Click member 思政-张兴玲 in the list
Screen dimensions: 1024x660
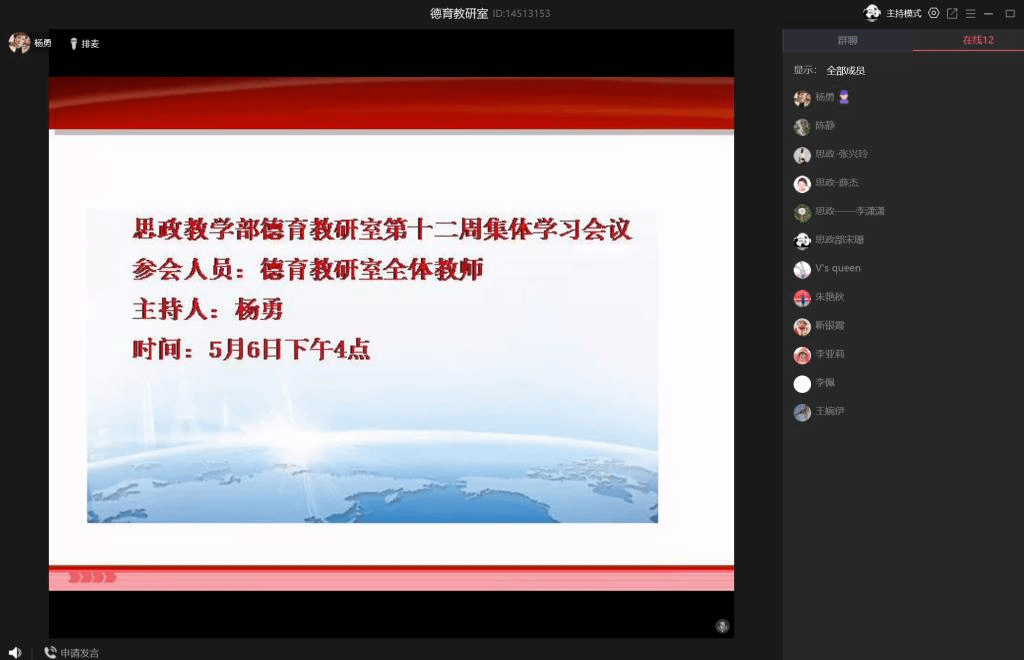(x=840, y=155)
